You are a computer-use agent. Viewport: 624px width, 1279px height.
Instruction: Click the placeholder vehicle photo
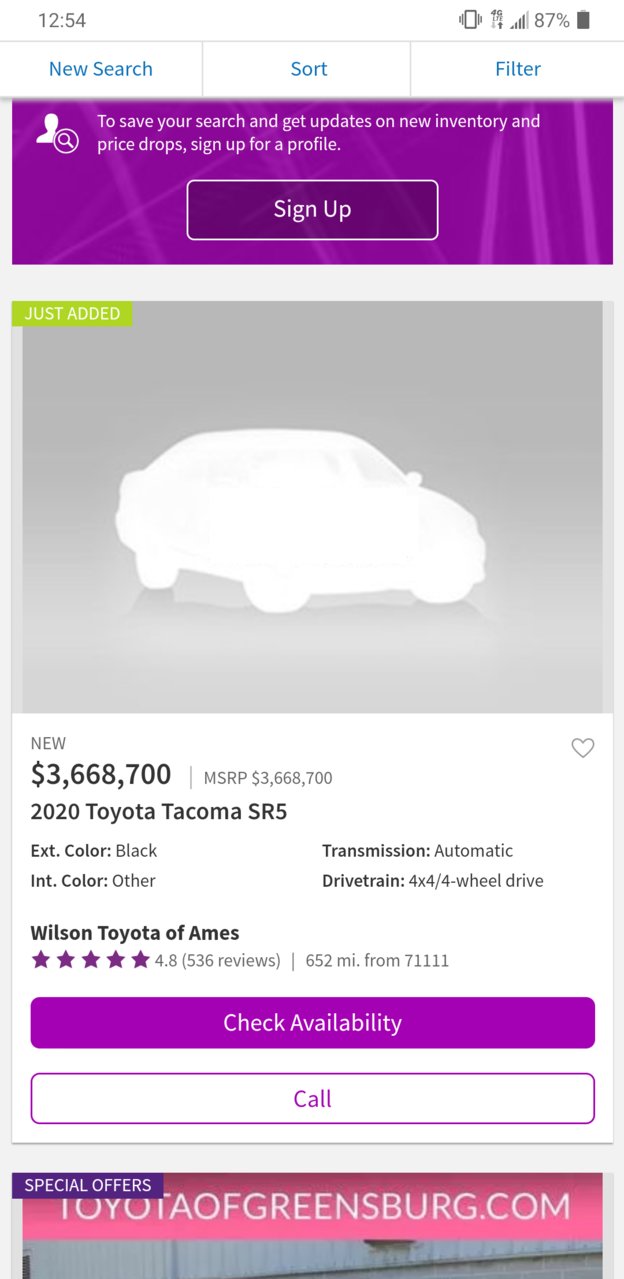pyautogui.click(x=312, y=507)
